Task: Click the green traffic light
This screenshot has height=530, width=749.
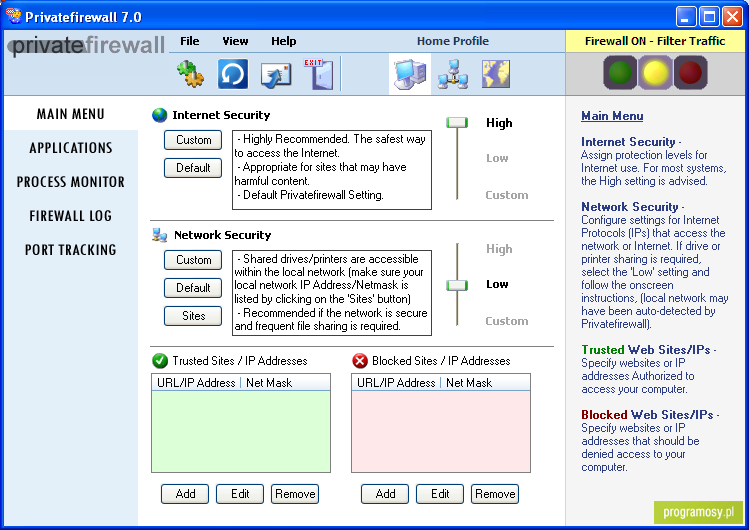Action: 620,73
